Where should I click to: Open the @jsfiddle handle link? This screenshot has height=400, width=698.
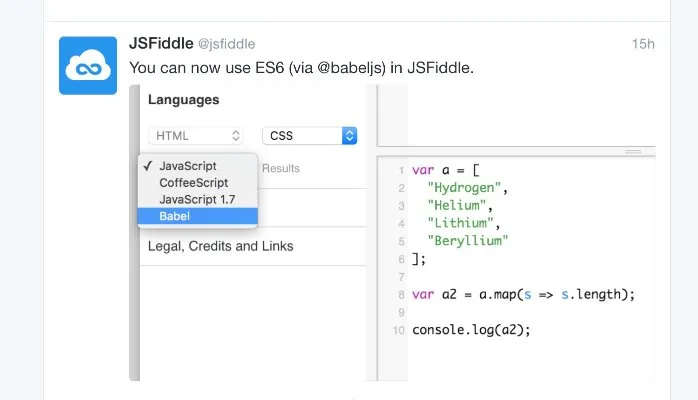[x=227, y=44]
